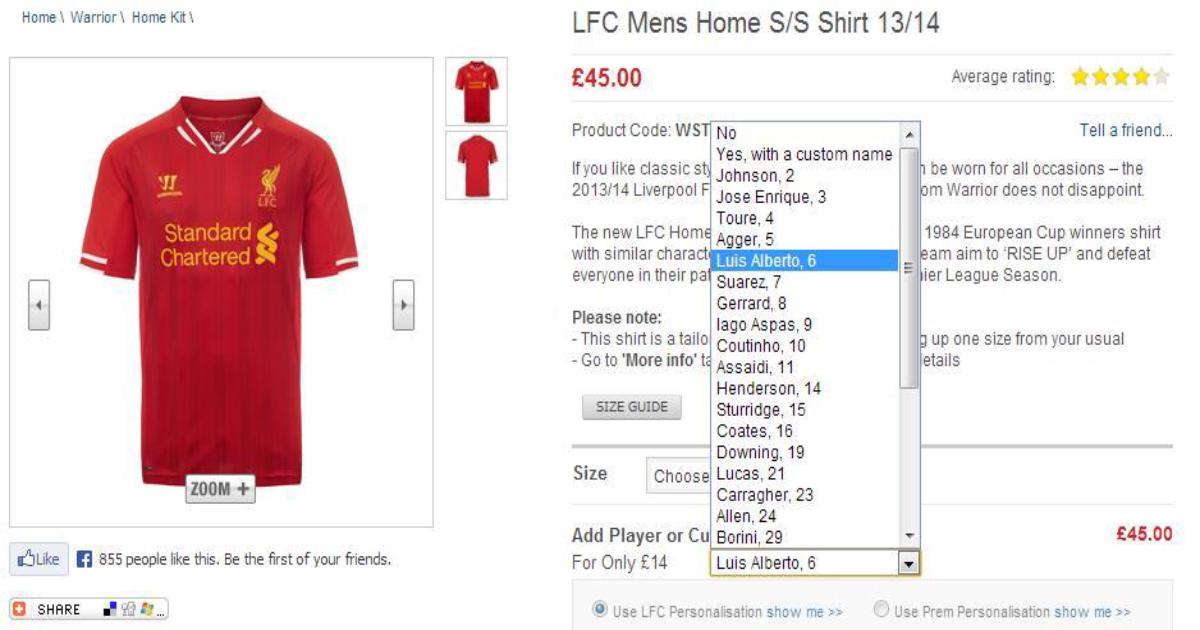Collapse the Luis Alberto, 6 combo box arrow

point(908,564)
